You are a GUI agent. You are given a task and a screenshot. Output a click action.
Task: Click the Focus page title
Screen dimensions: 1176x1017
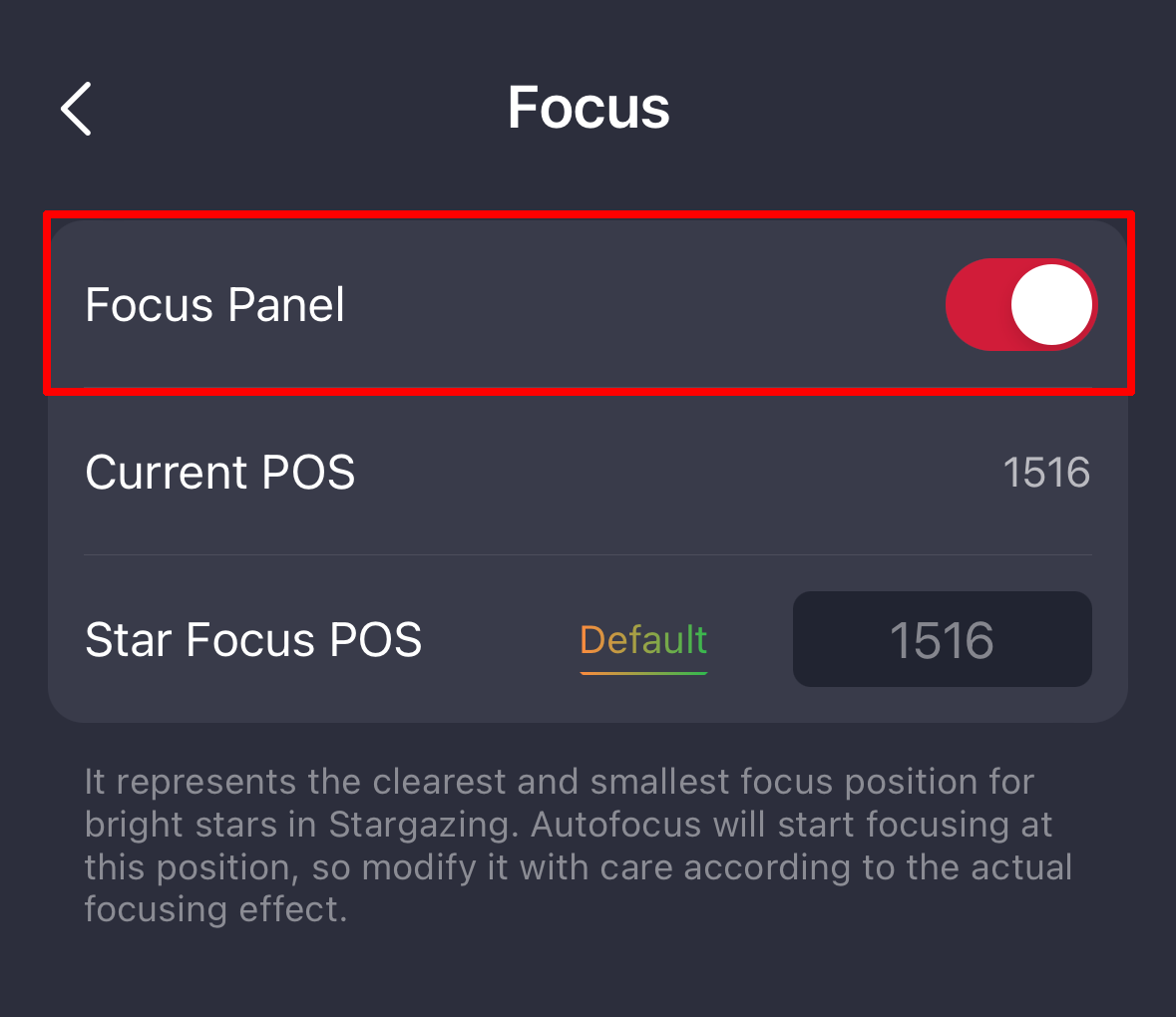588,108
